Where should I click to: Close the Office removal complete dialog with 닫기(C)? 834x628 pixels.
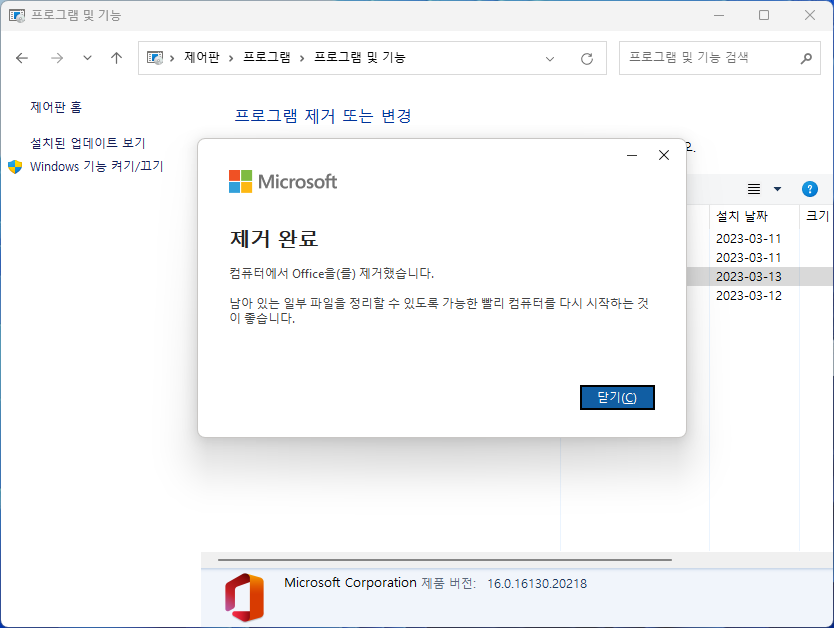[x=617, y=397]
